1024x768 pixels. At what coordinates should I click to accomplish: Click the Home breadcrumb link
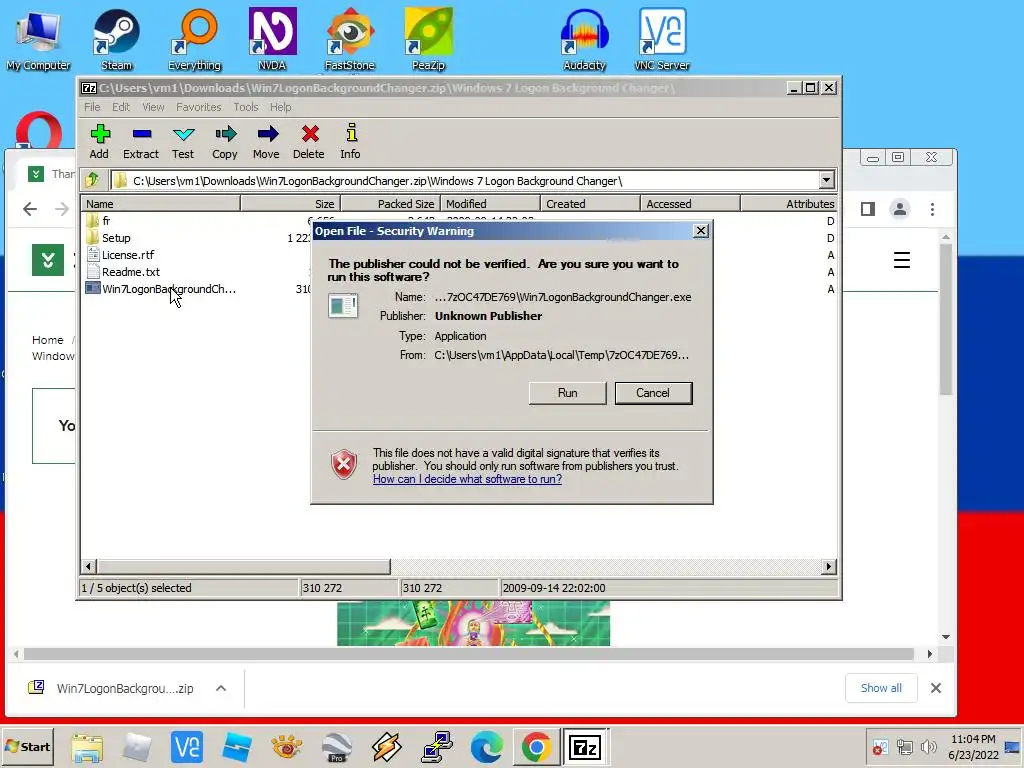(x=48, y=340)
